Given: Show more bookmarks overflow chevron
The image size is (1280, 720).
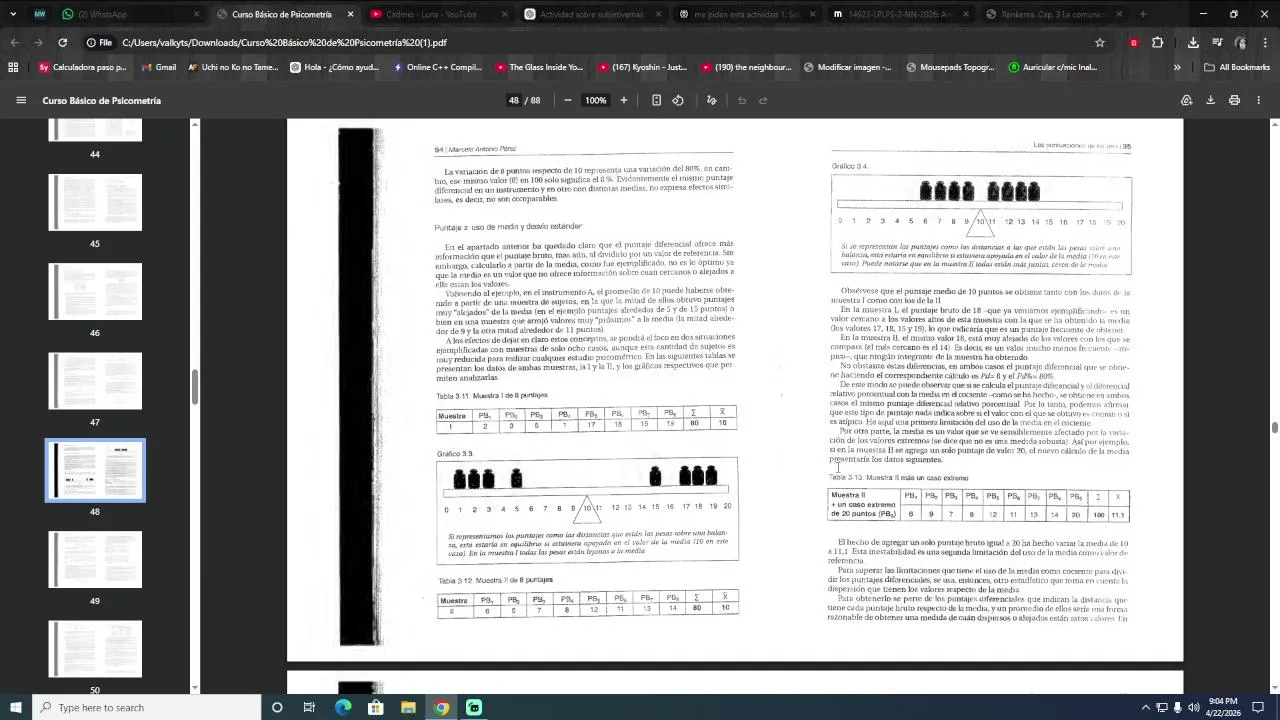Looking at the screenshot, I should (x=1176, y=67).
